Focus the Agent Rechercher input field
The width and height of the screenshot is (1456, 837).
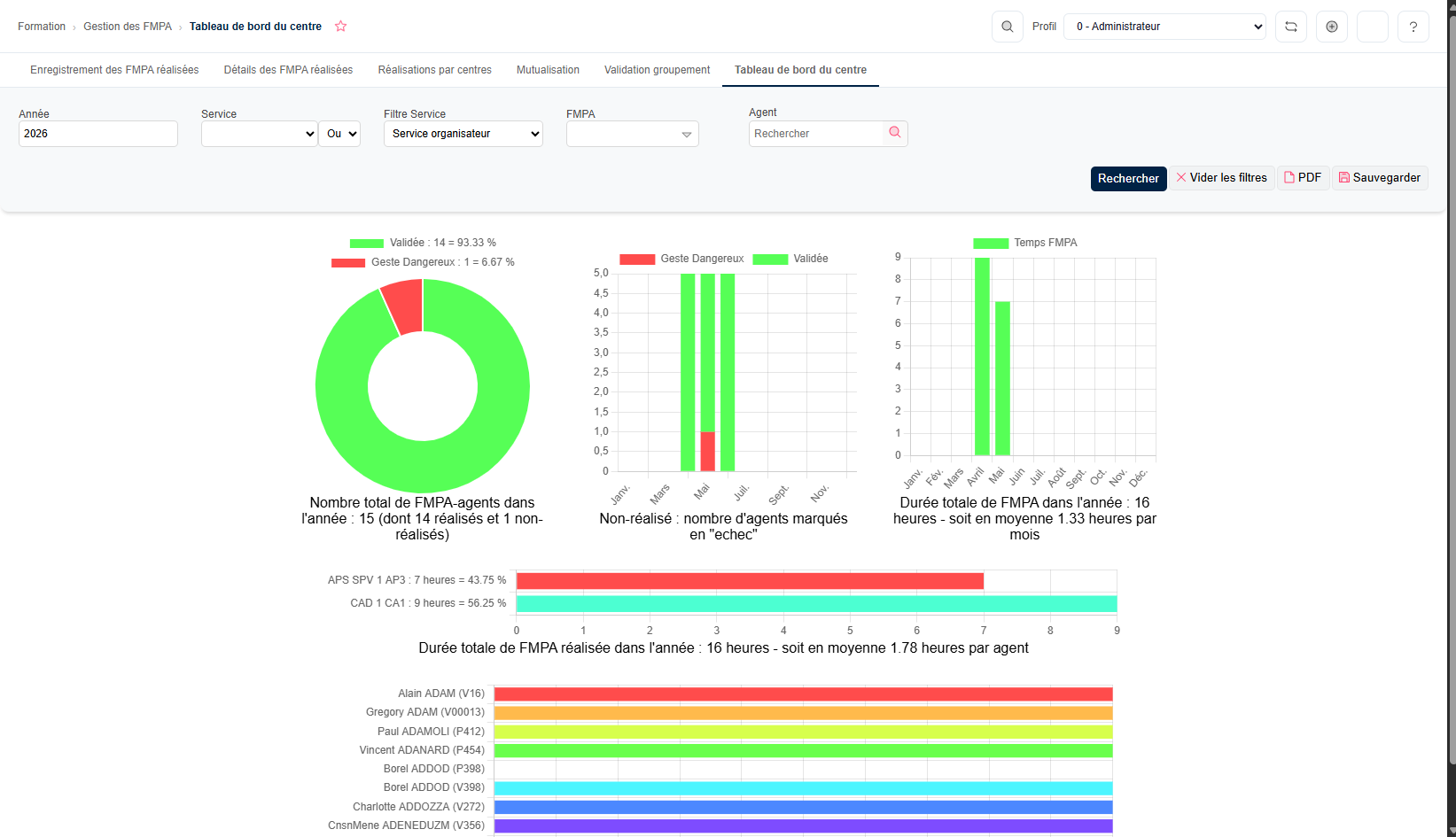(816, 134)
